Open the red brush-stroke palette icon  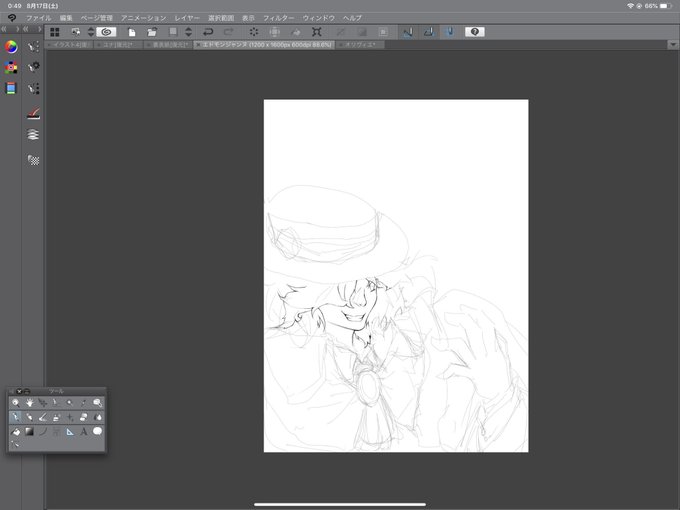pyautogui.click(x=33, y=113)
